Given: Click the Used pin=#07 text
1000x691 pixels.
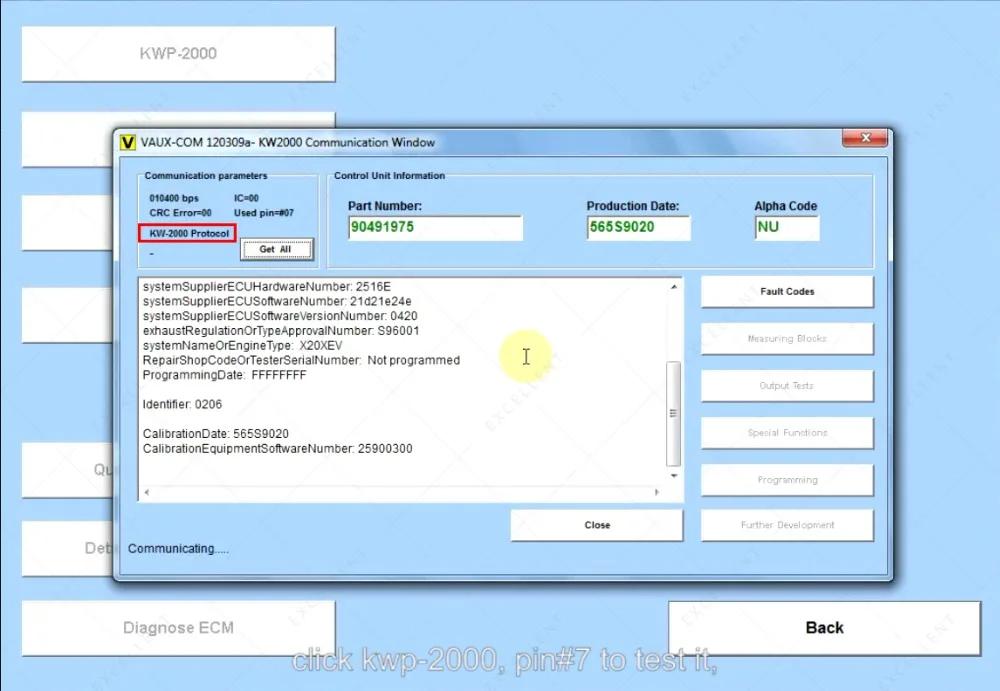Looking at the screenshot, I should click(x=264, y=213).
